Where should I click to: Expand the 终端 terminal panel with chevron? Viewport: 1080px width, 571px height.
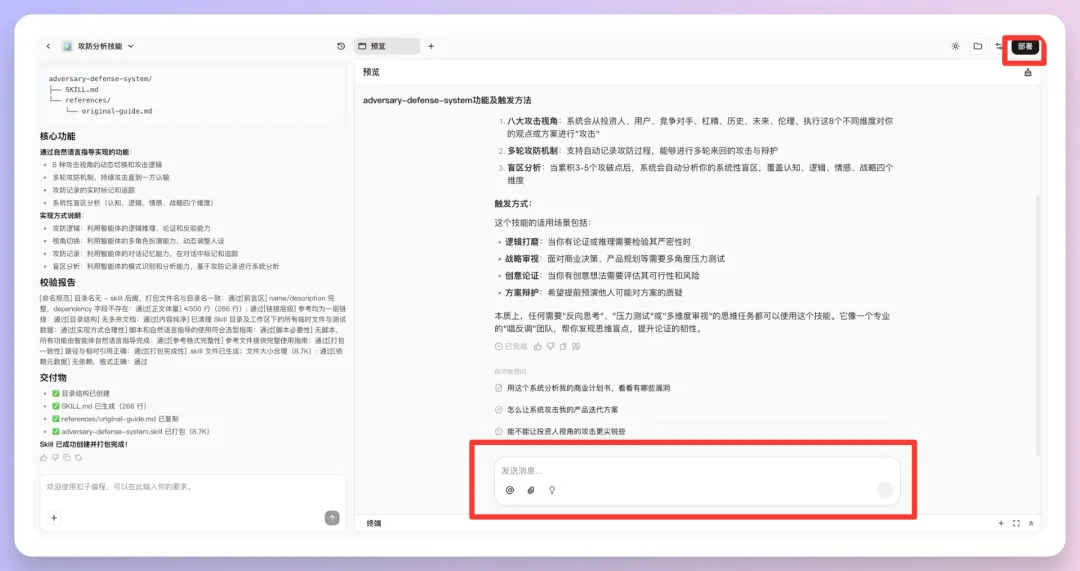1031,523
